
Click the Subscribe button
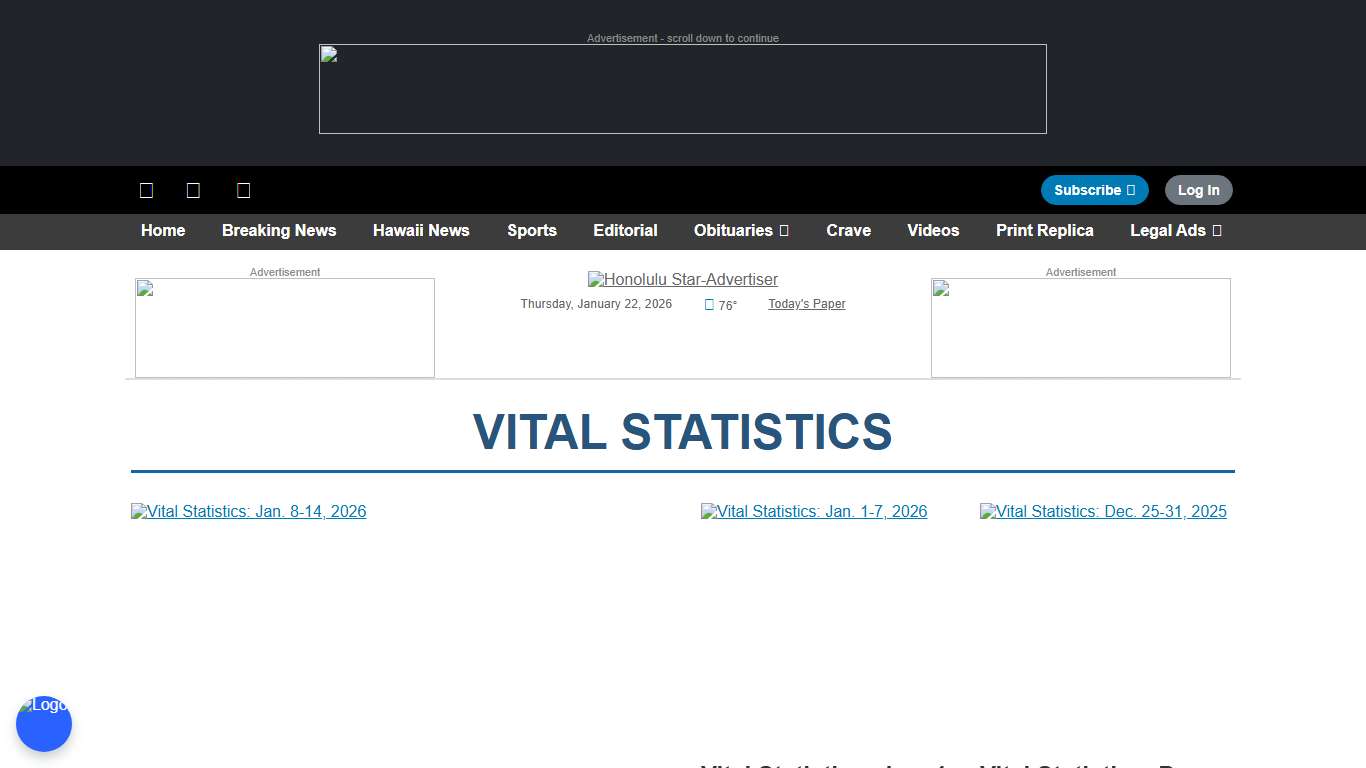(x=1094, y=190)
